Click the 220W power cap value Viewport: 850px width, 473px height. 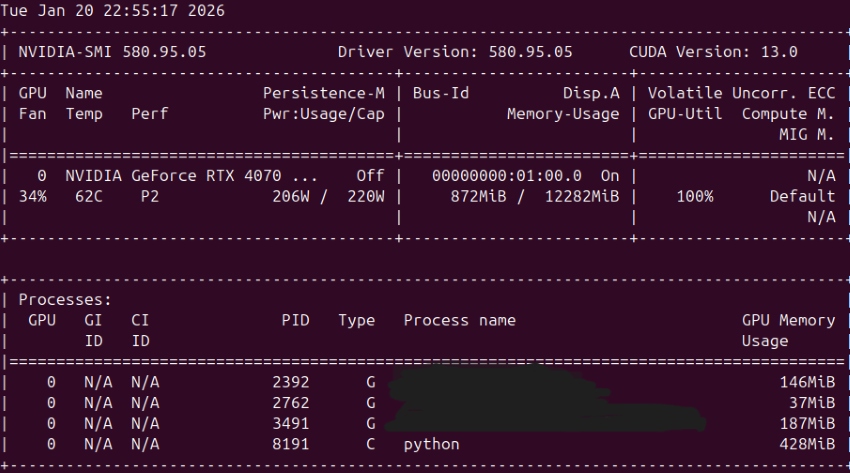pyautogui.click(x=366, y=196)
